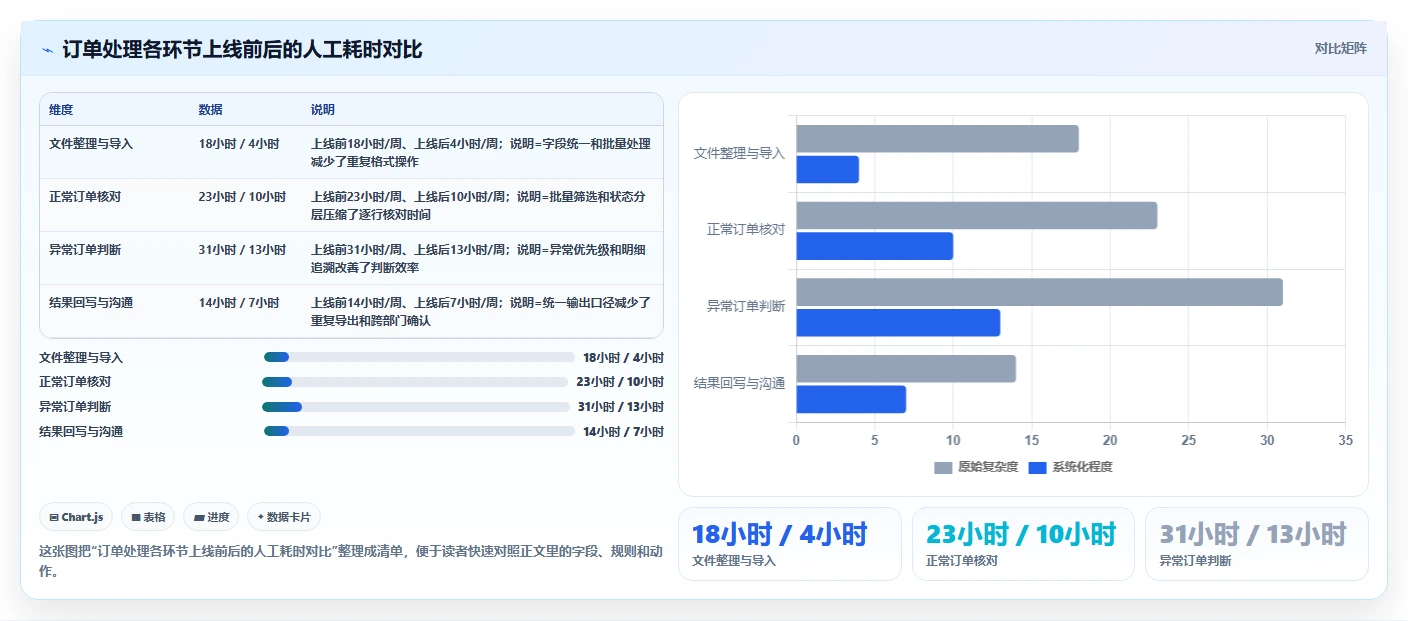Select the Chart.js tag chip
This screenshot has width=1408, height=621.
[x=76, y=517]
